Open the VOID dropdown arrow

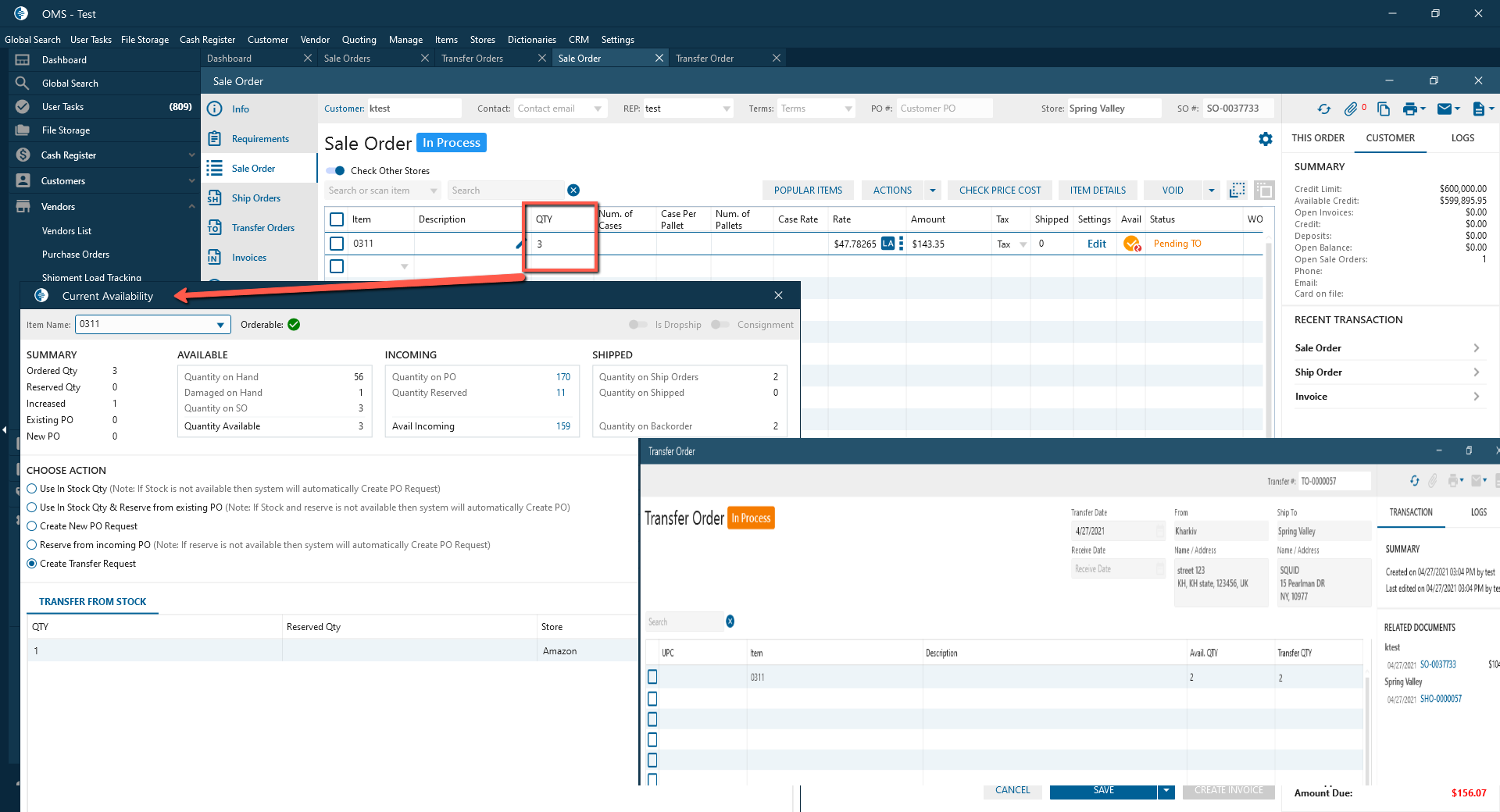(x=1211, y=191)
